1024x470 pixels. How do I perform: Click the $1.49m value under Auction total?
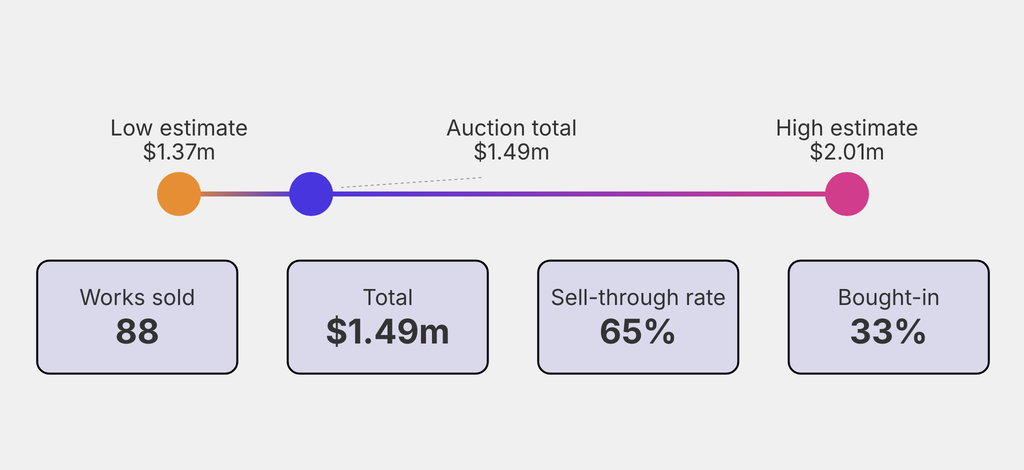(x=511, y=152)
